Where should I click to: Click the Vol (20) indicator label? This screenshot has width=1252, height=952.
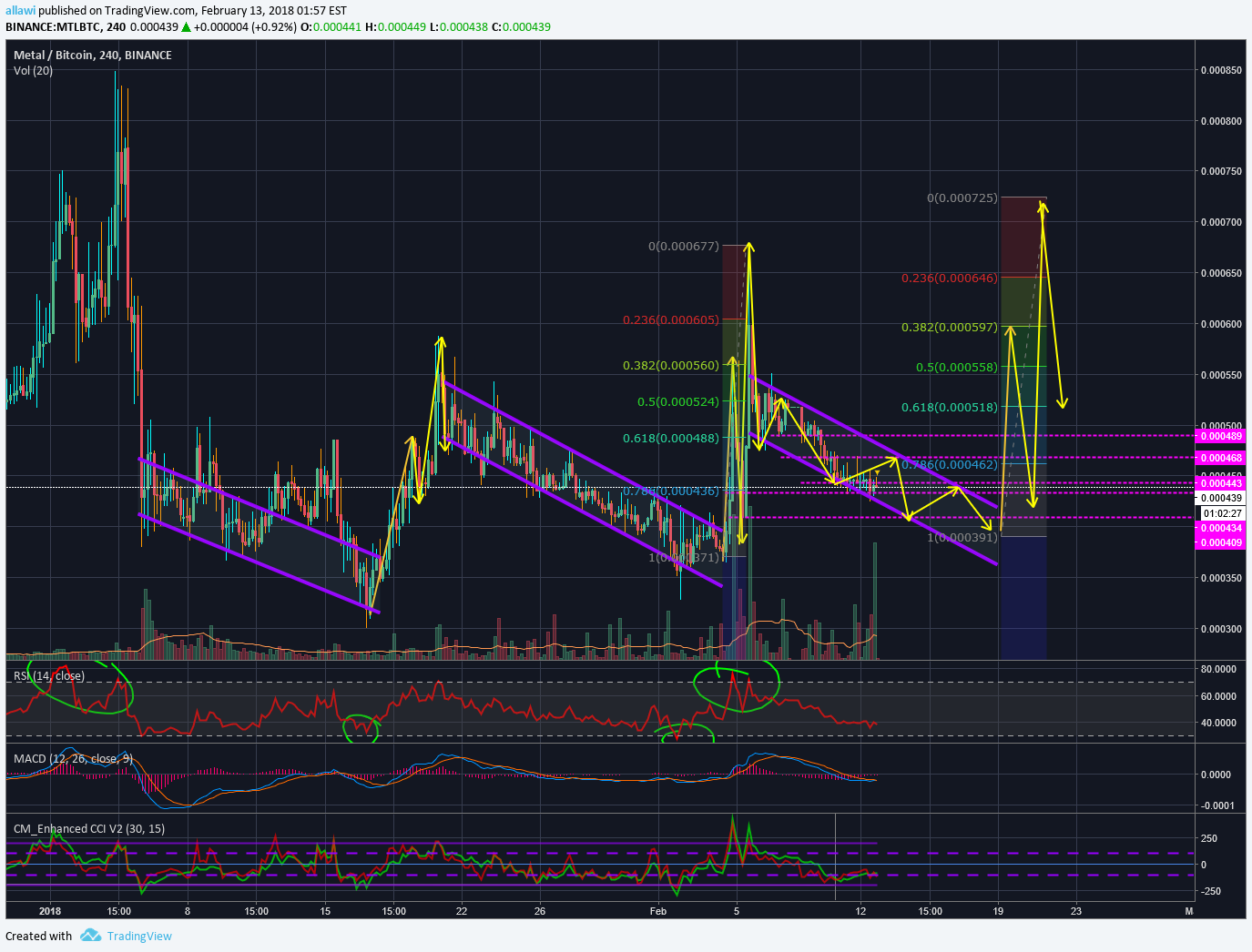(x=34, y=70)
